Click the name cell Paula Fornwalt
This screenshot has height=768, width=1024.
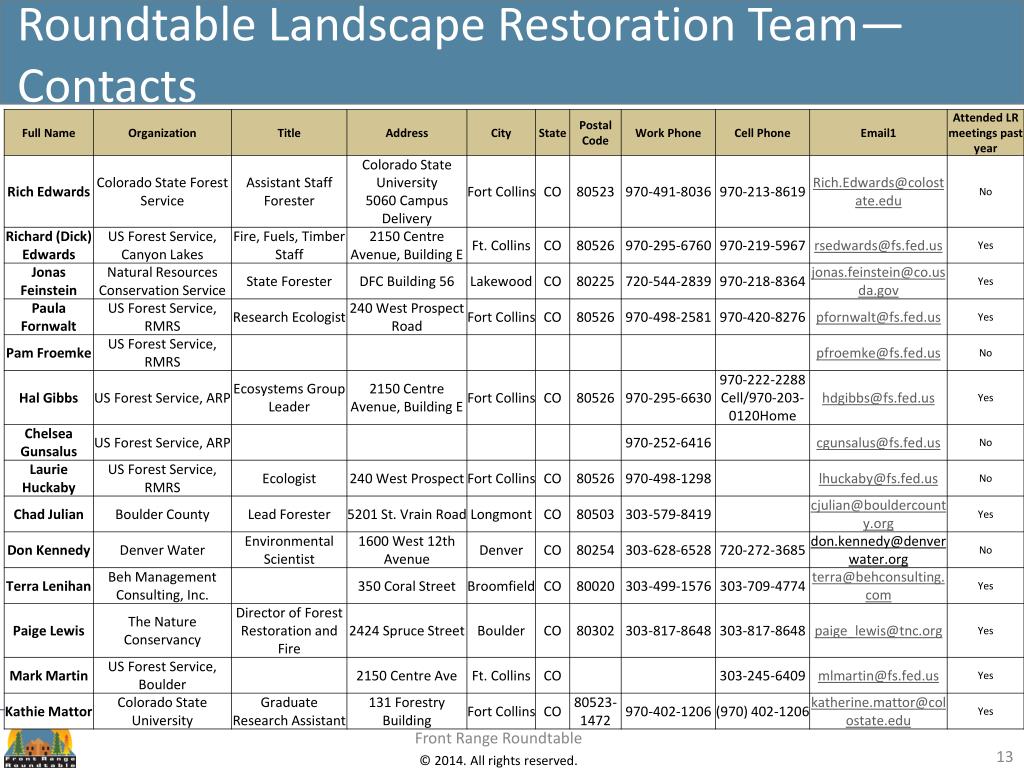[x=48, y=317]
